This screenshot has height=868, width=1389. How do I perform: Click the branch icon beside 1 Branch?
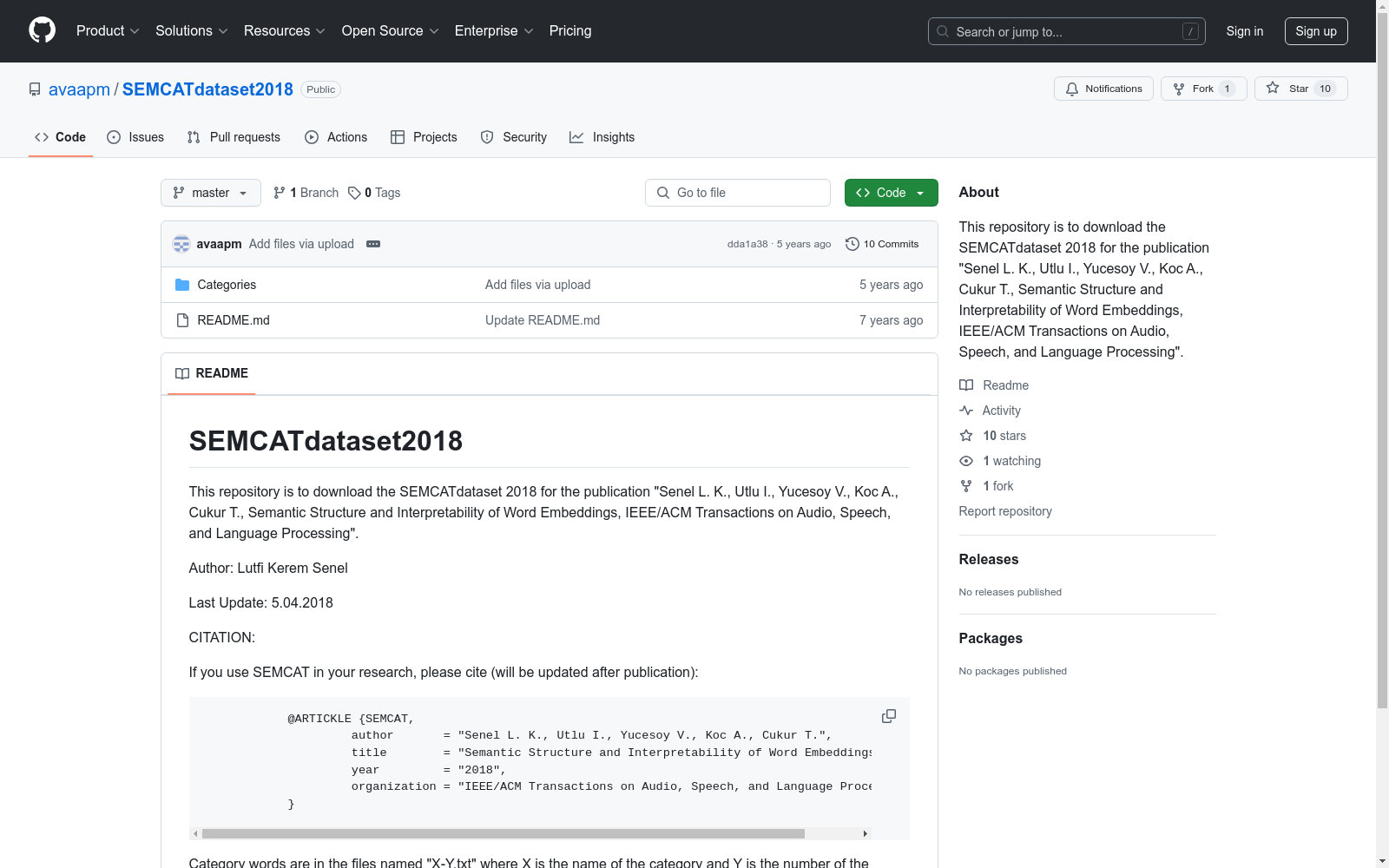coord(280,193)
